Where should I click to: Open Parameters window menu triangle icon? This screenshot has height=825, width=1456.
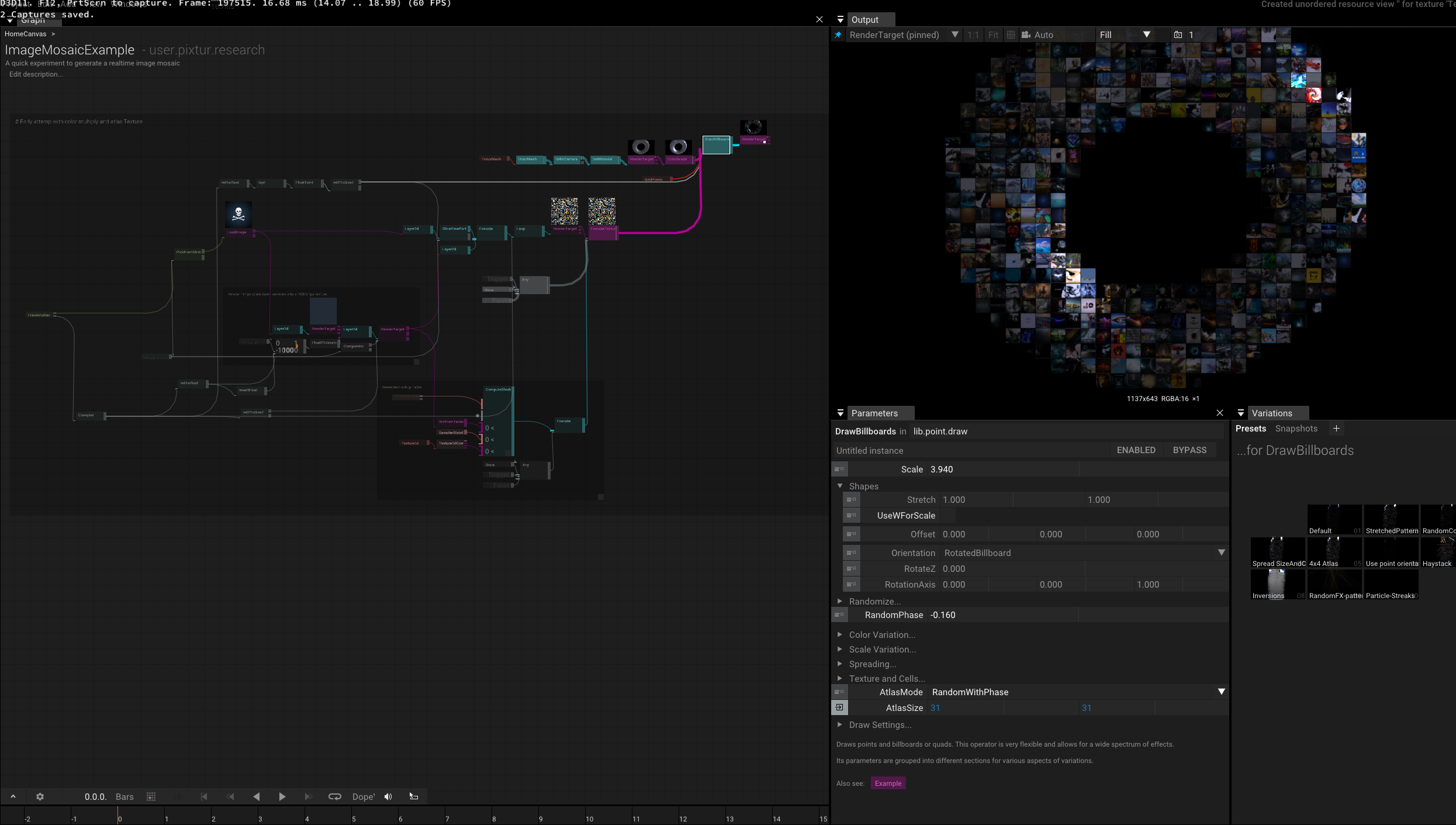pos(840,413)
